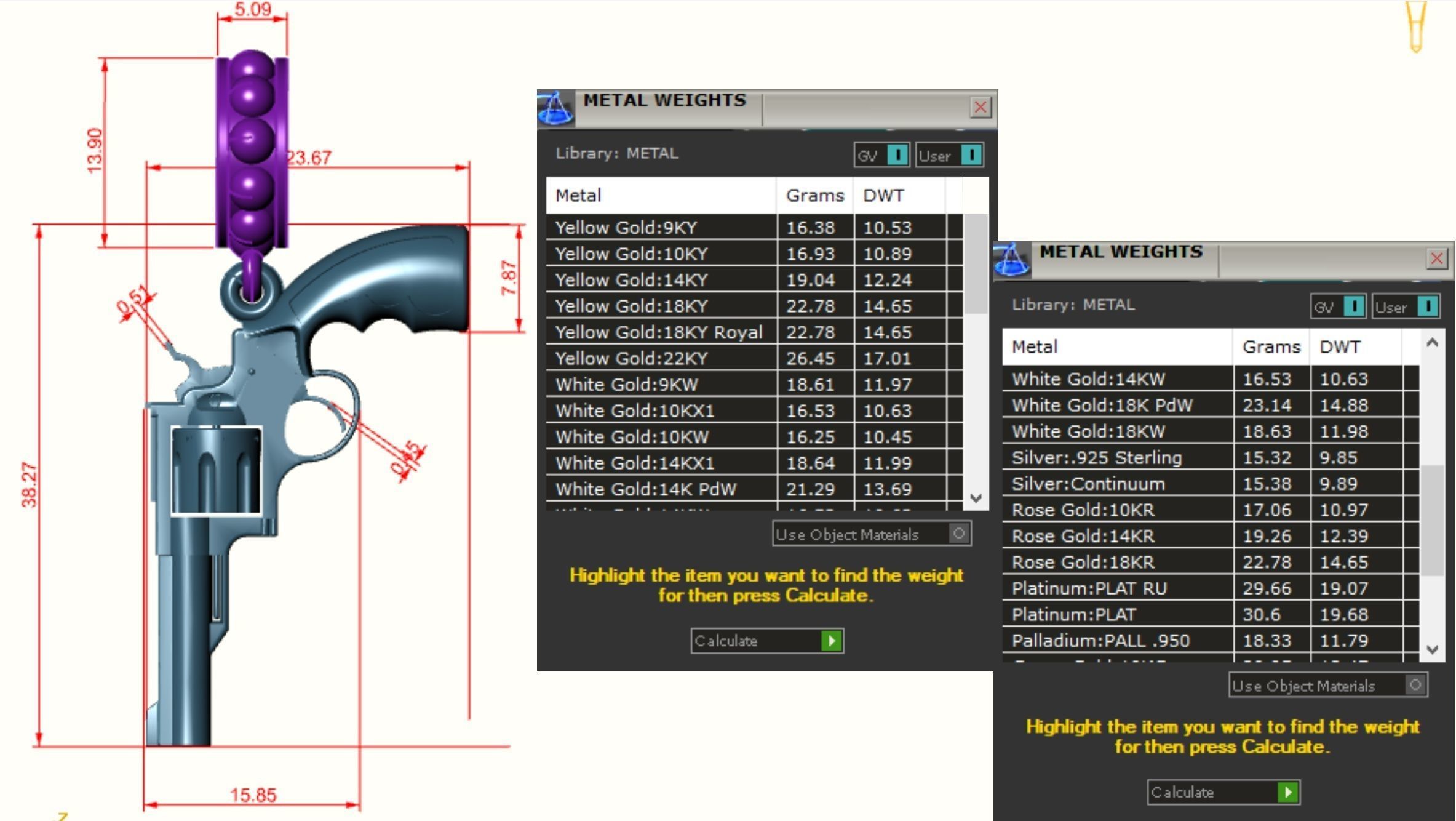This screenshot has width=1456, height=821.
Task: Toggle User library switch in right panel
Action: [1428, 306]
